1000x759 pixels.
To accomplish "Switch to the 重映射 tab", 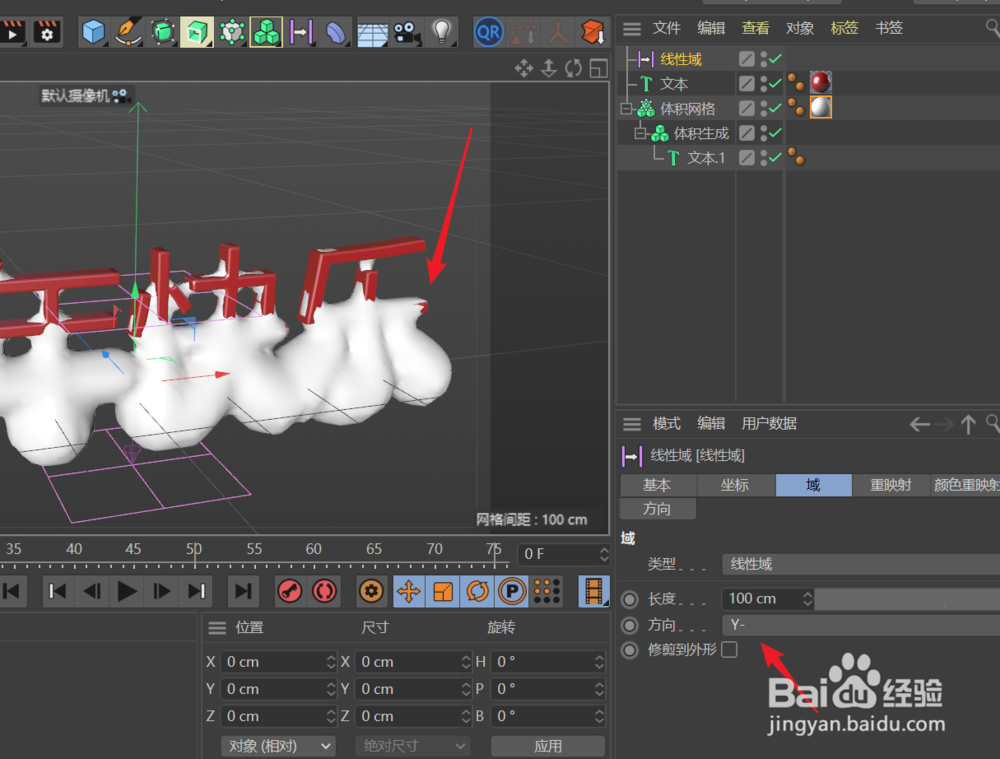I will click(x=890, y=485).
